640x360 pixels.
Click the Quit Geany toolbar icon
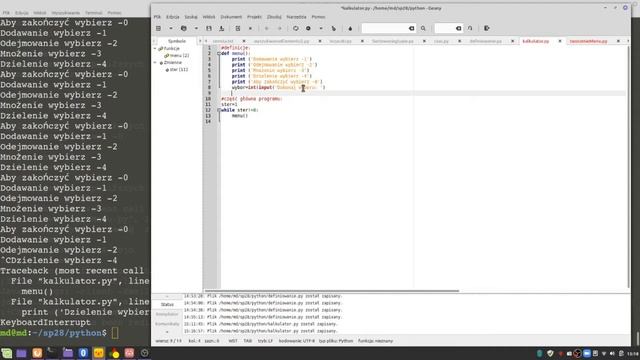point(487,29)
